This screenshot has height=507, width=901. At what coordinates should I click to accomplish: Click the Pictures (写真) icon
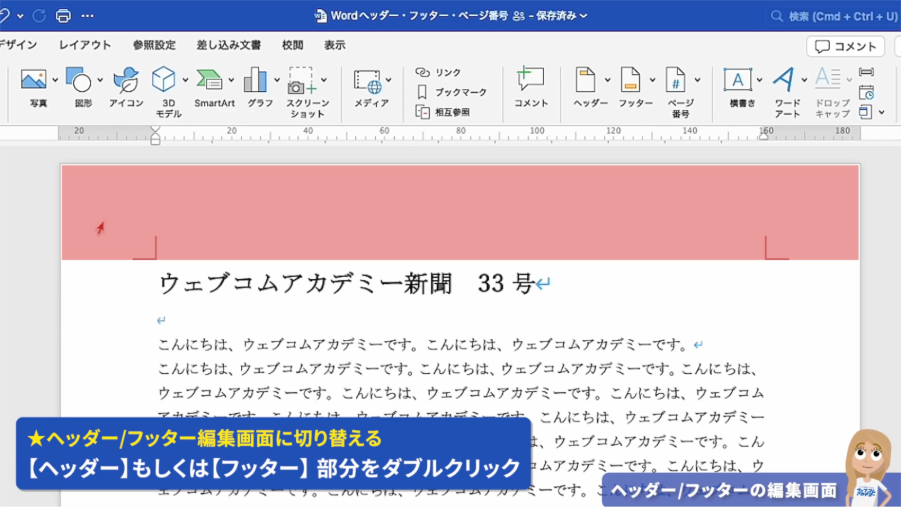[33, 81]
